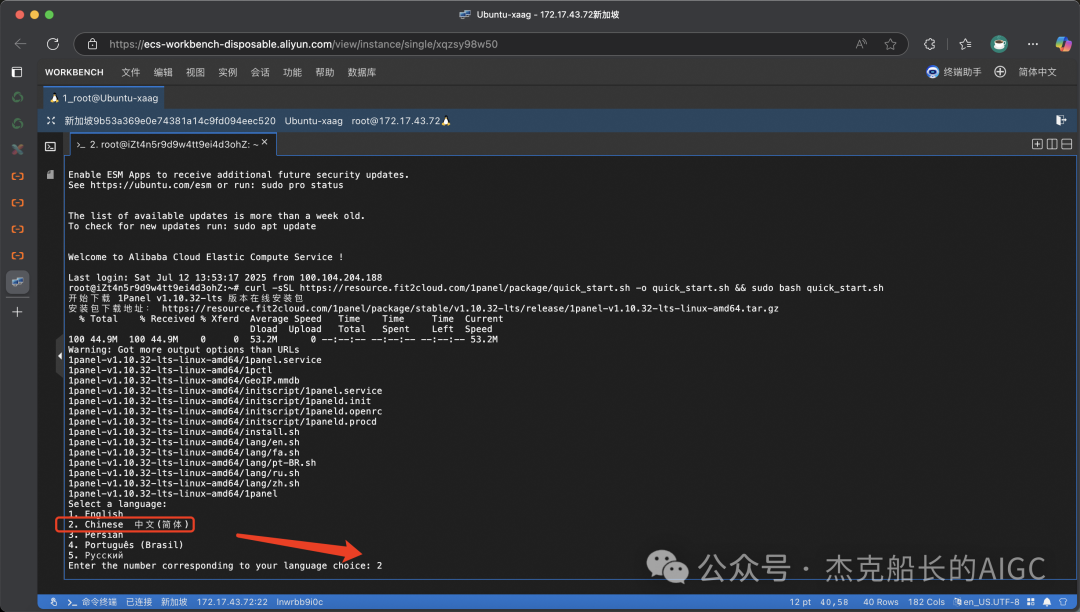
Task: Open the Copilot icon in the browser toolbar
Action: (1063, 44)
